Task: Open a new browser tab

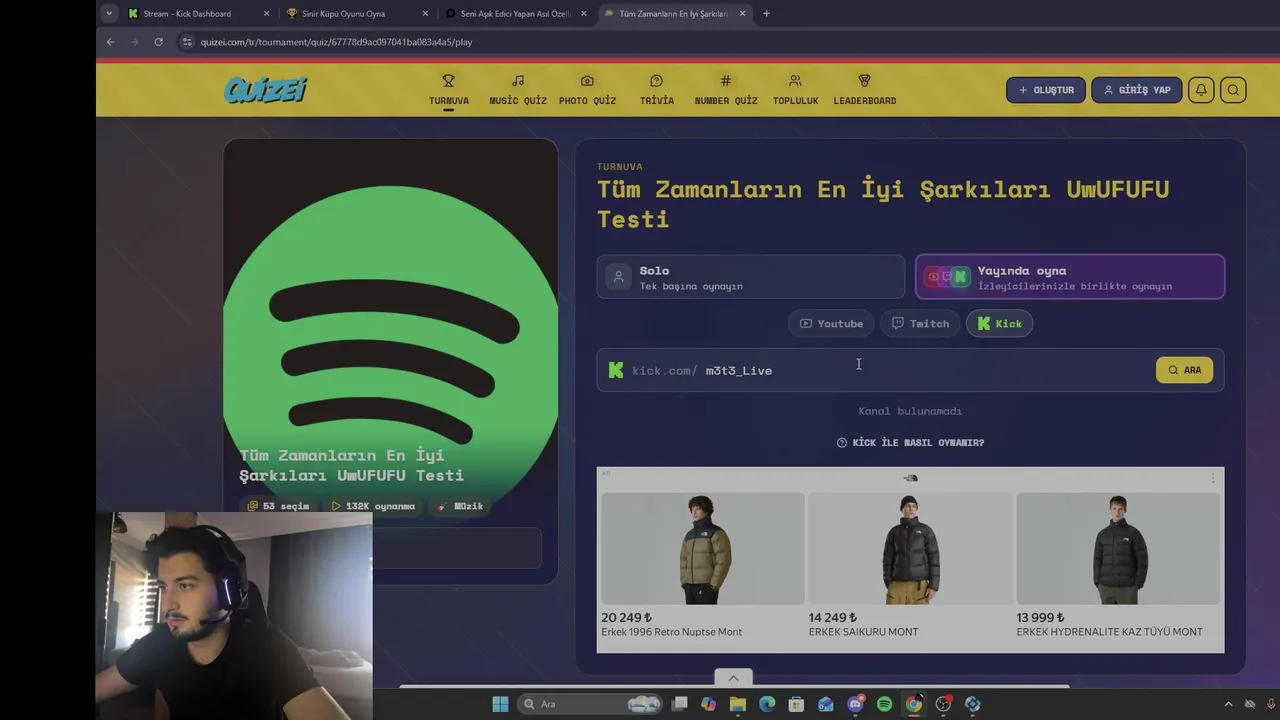Action: tap(766, 14)
